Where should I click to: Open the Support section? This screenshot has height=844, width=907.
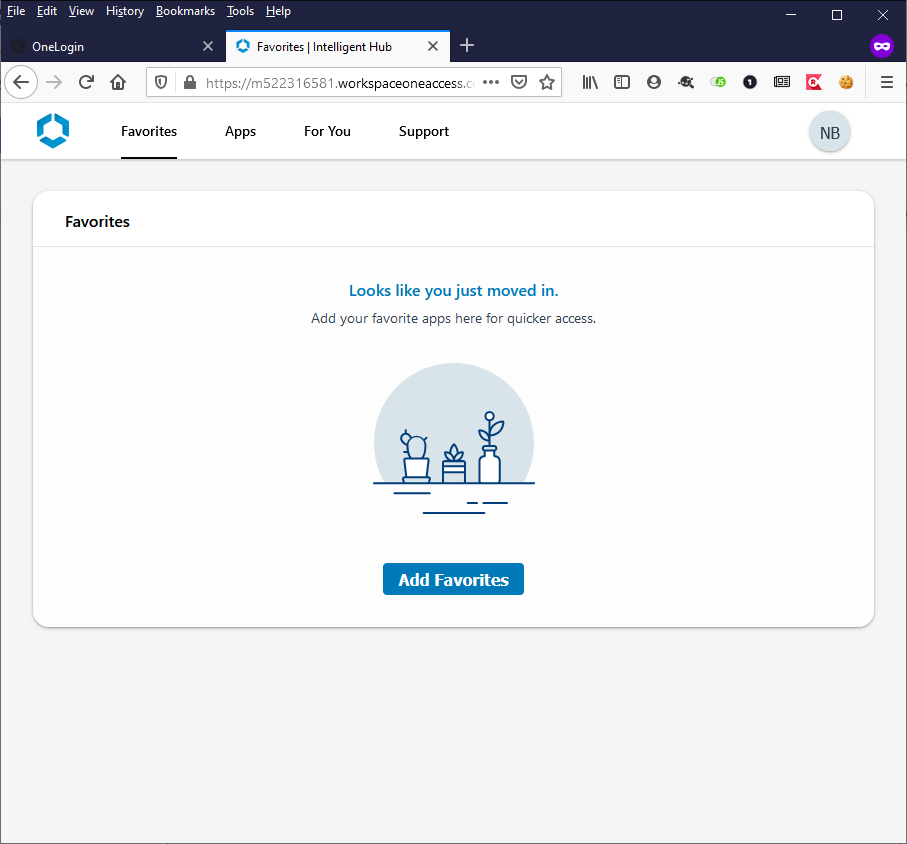click(x=423, y=131)
